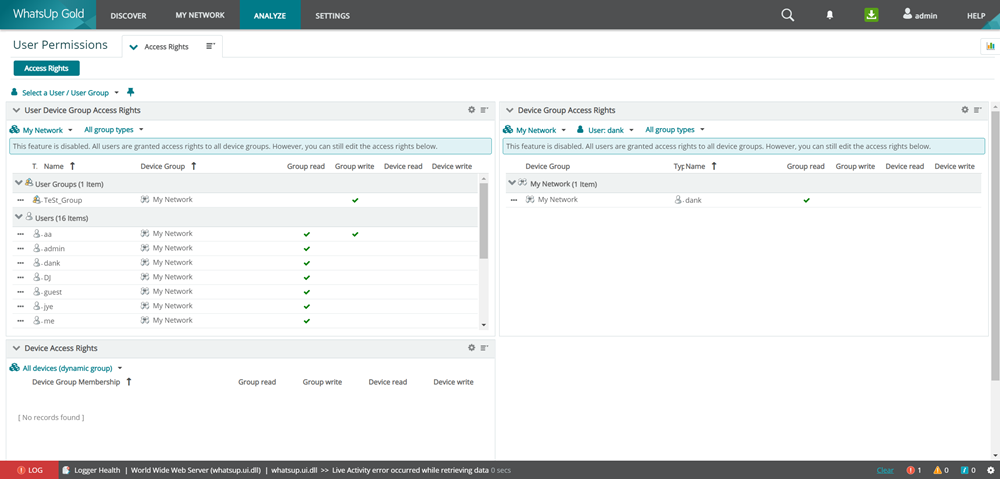The image size is (1000, 479).
Task: Open settings gear in Device Access Rights panel
Action: pyautogui.click(x=472, y=348)
